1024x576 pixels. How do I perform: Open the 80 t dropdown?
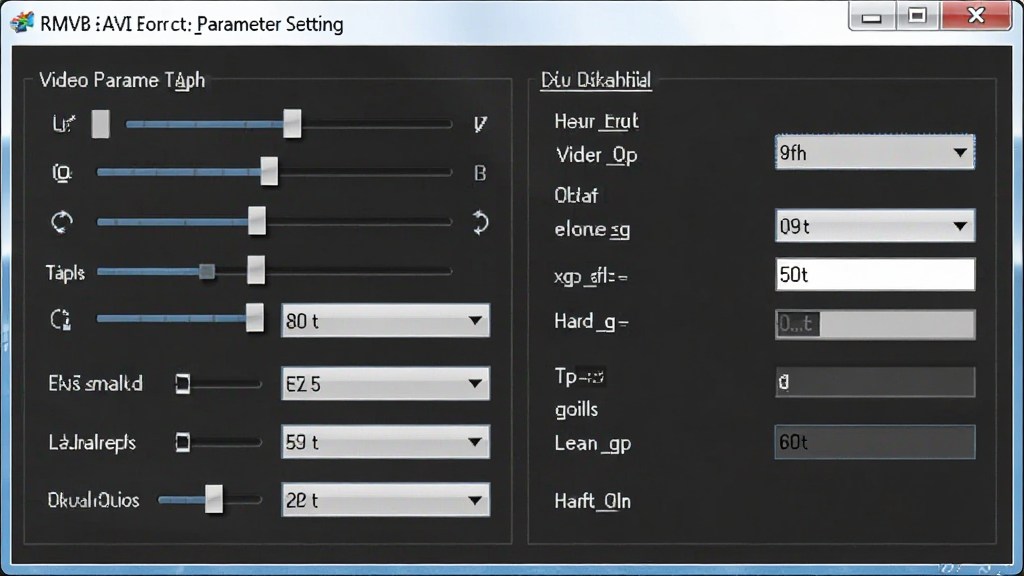(385, 321)
